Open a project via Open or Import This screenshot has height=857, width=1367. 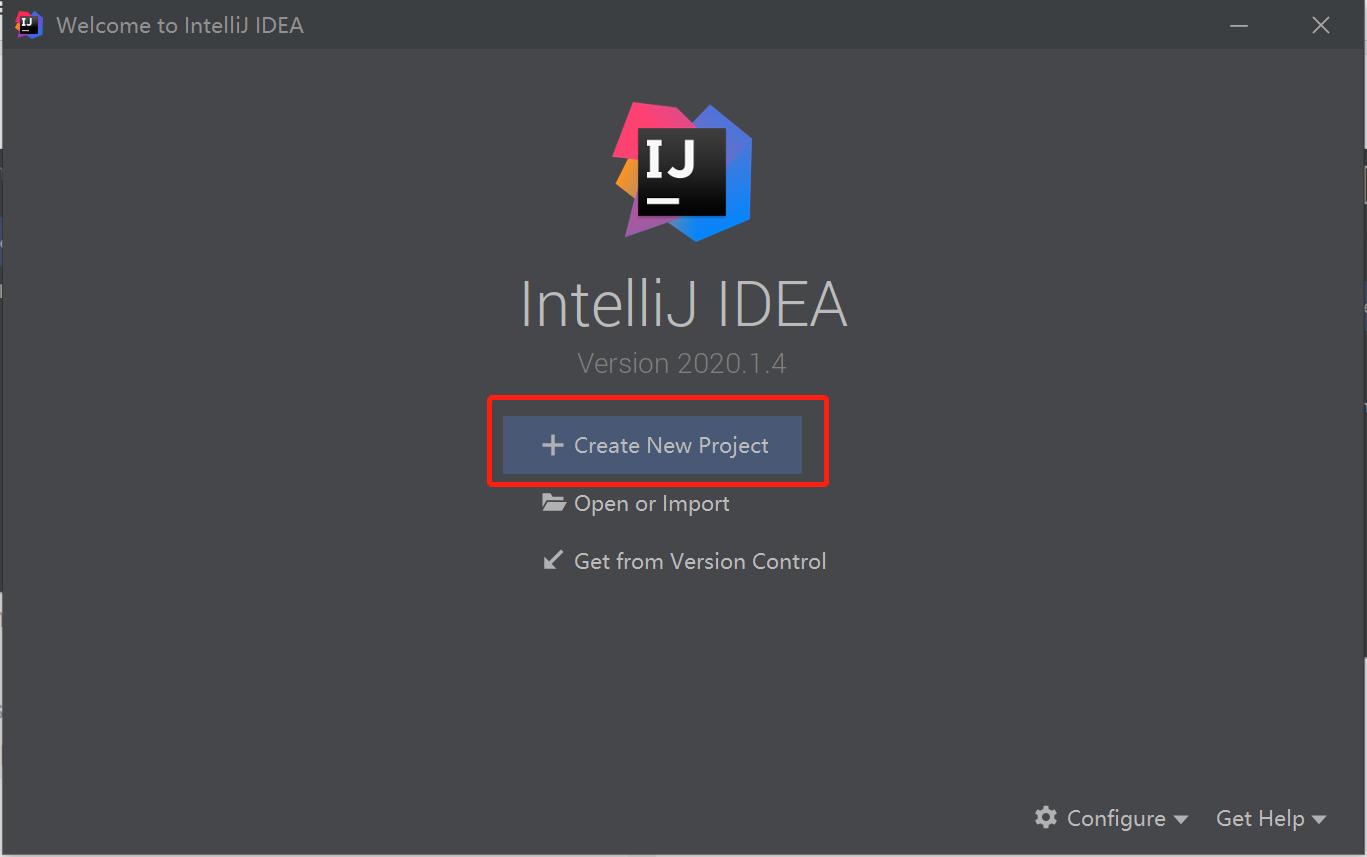[x=650, y=503]
